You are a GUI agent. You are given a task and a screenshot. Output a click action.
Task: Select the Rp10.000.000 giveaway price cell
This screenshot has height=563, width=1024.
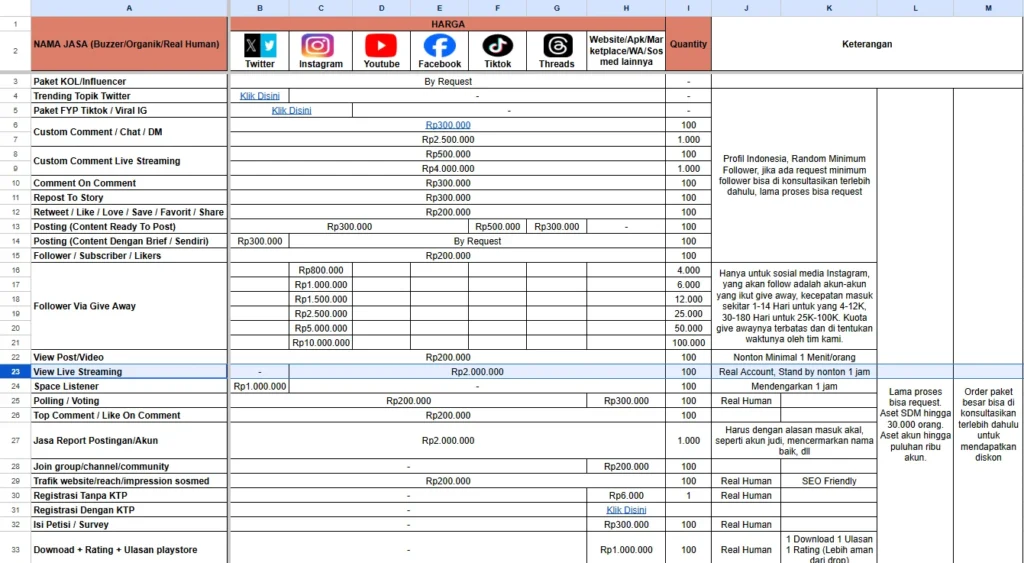pos(321,343)
